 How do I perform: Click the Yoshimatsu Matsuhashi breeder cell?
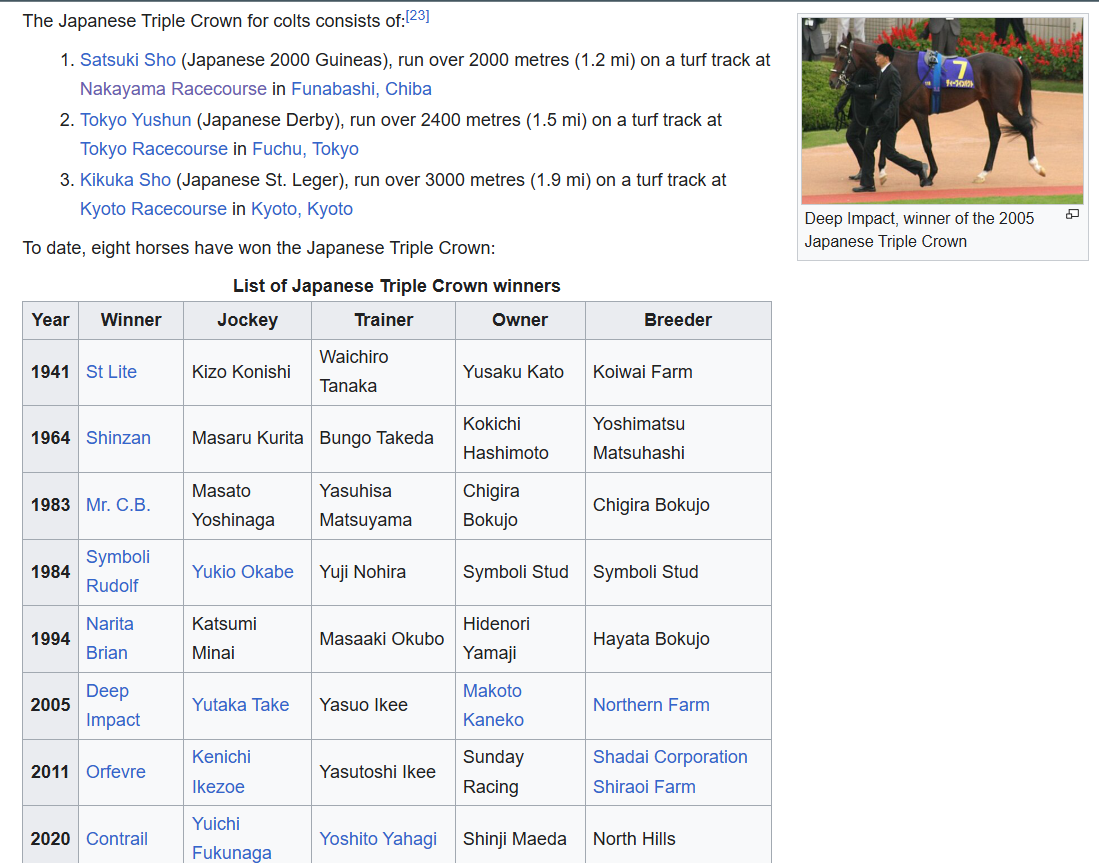678,439
